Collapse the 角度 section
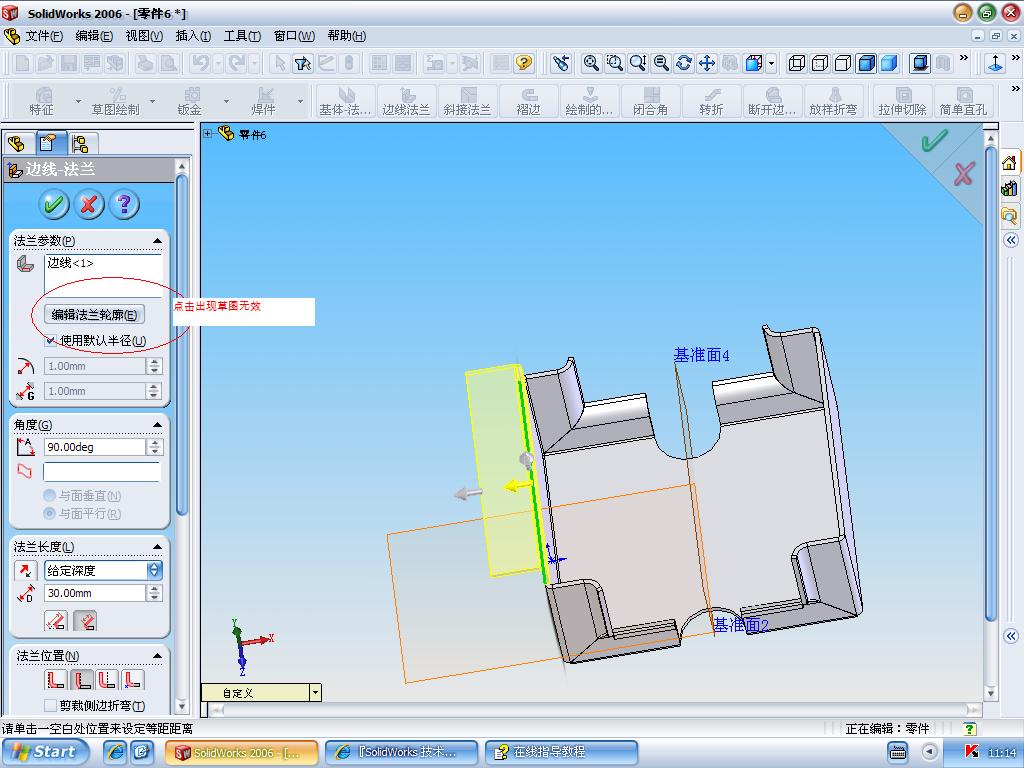Screen dimensions: 1024x768 point(157,424)
